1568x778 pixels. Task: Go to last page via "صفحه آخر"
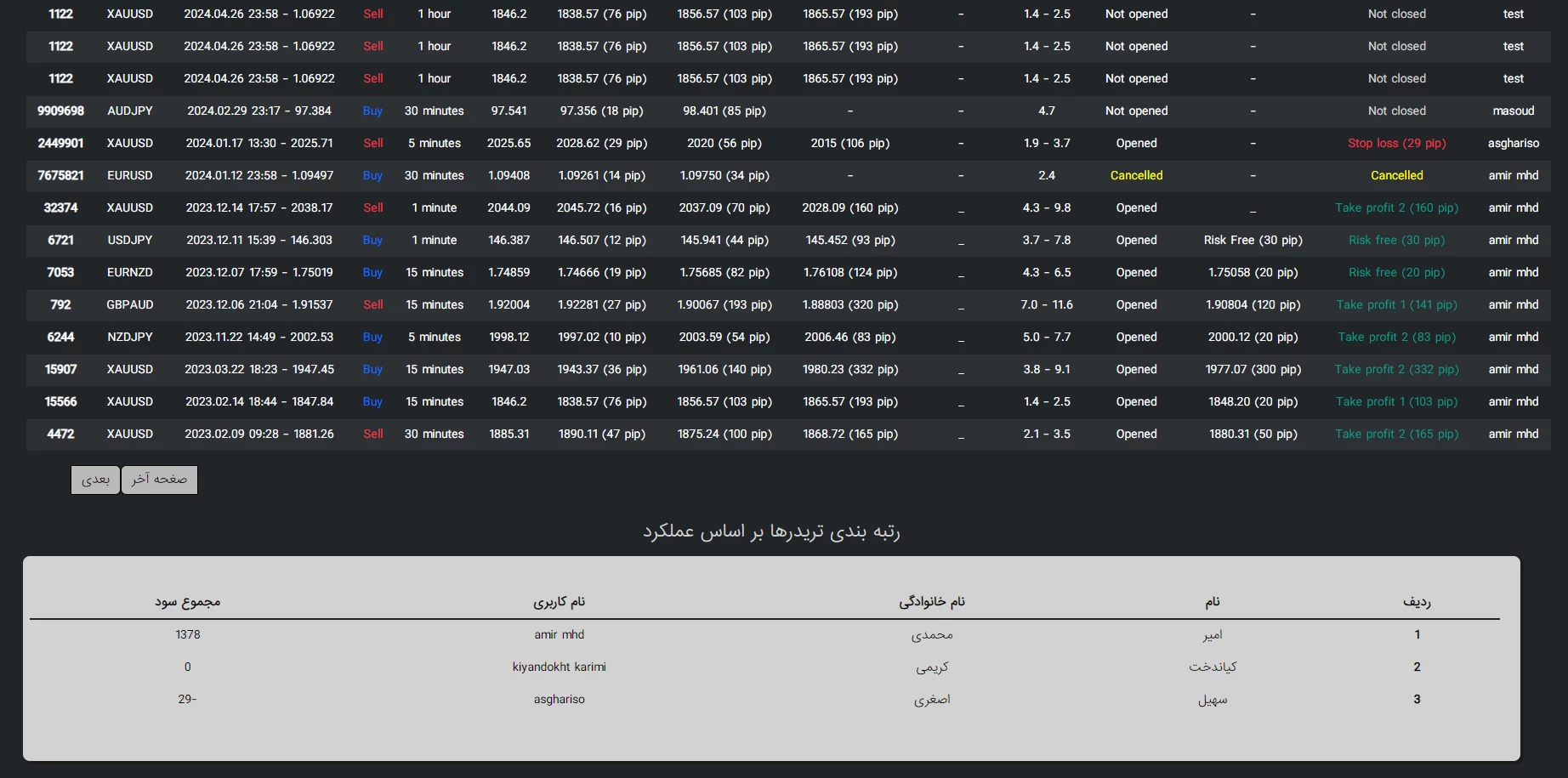pos(159,480)
